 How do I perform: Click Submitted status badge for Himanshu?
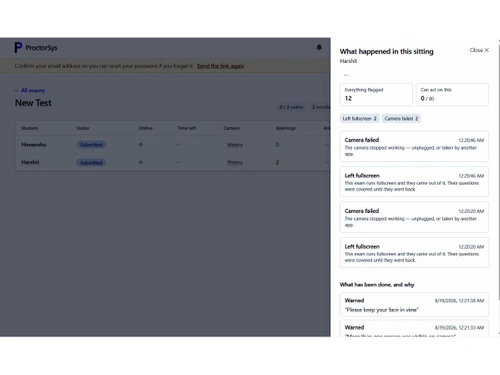tap(91, 145)
